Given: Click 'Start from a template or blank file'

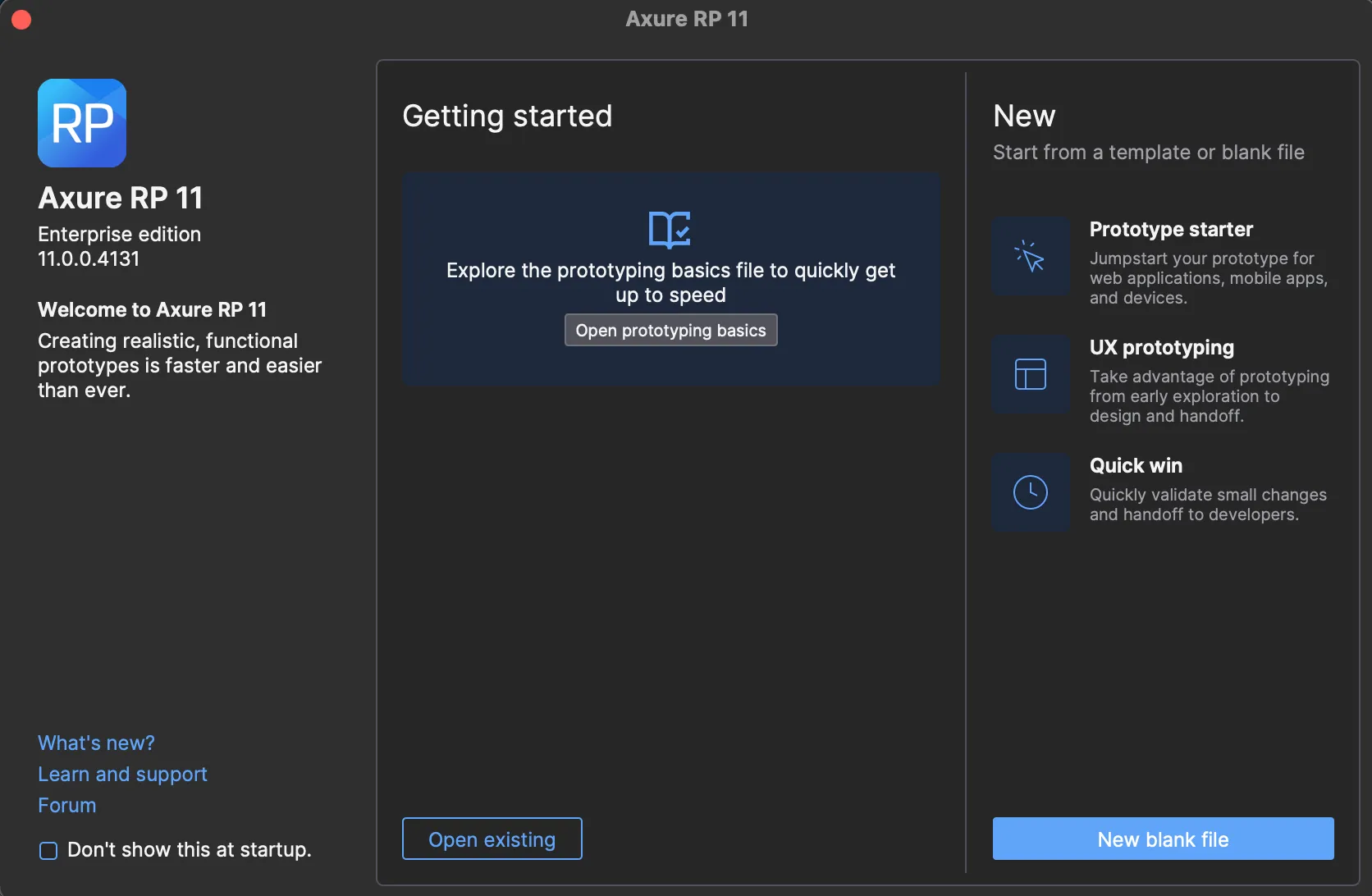Looking at the screenshot, I should [1148, 152].
